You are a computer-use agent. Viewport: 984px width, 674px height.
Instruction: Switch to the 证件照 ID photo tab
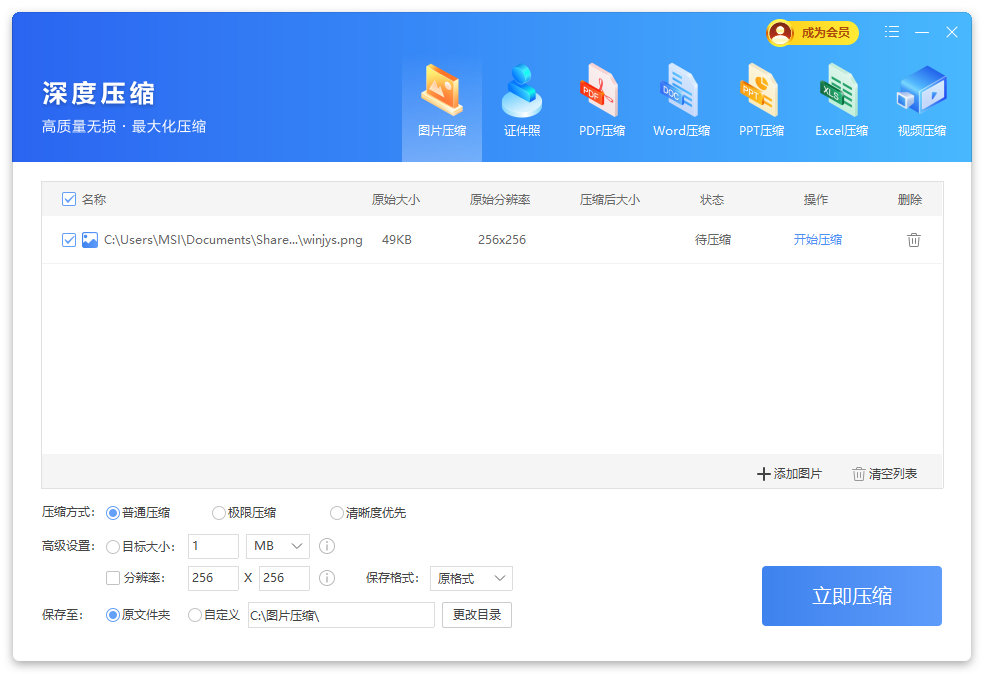pyautogui.click(x=521, y=102)
